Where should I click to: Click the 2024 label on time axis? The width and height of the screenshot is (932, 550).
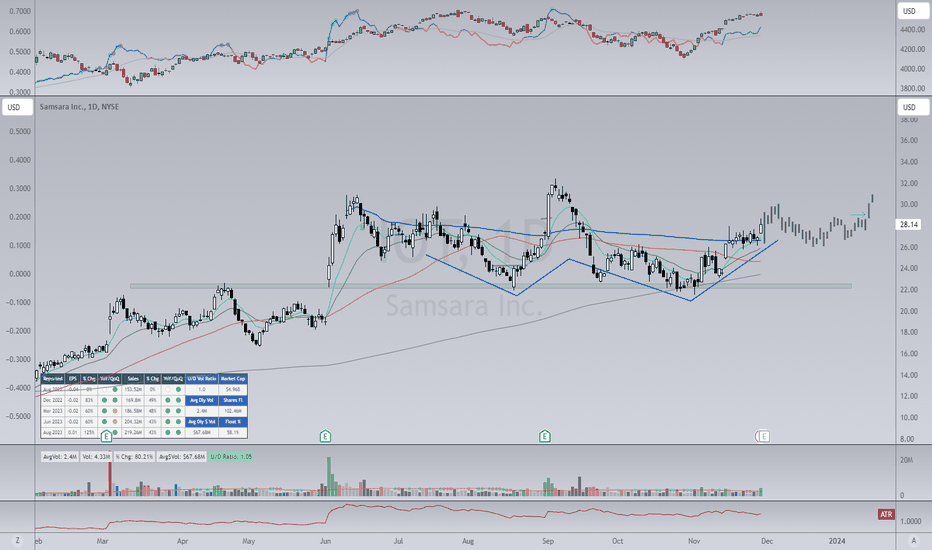coord(837,541)
